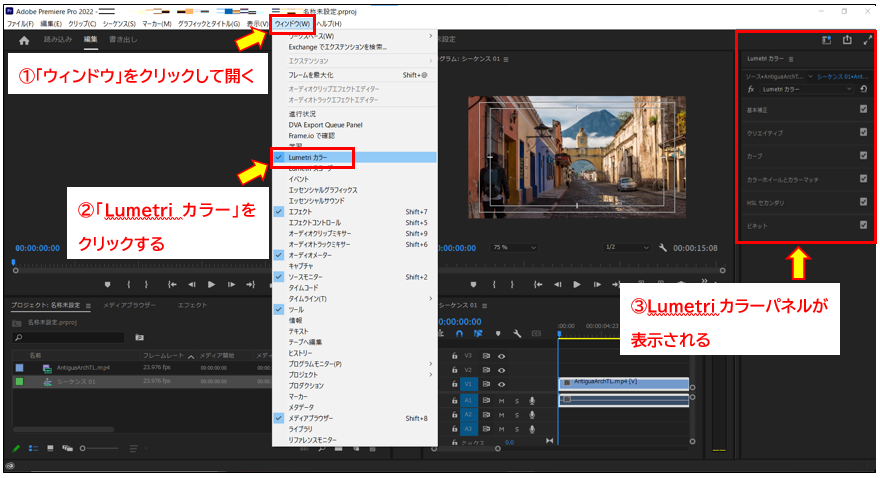This screenshot has width=880, height=478.
Task: Uncheck the 基本補正 section checkbox
Action: click(863, 109)
